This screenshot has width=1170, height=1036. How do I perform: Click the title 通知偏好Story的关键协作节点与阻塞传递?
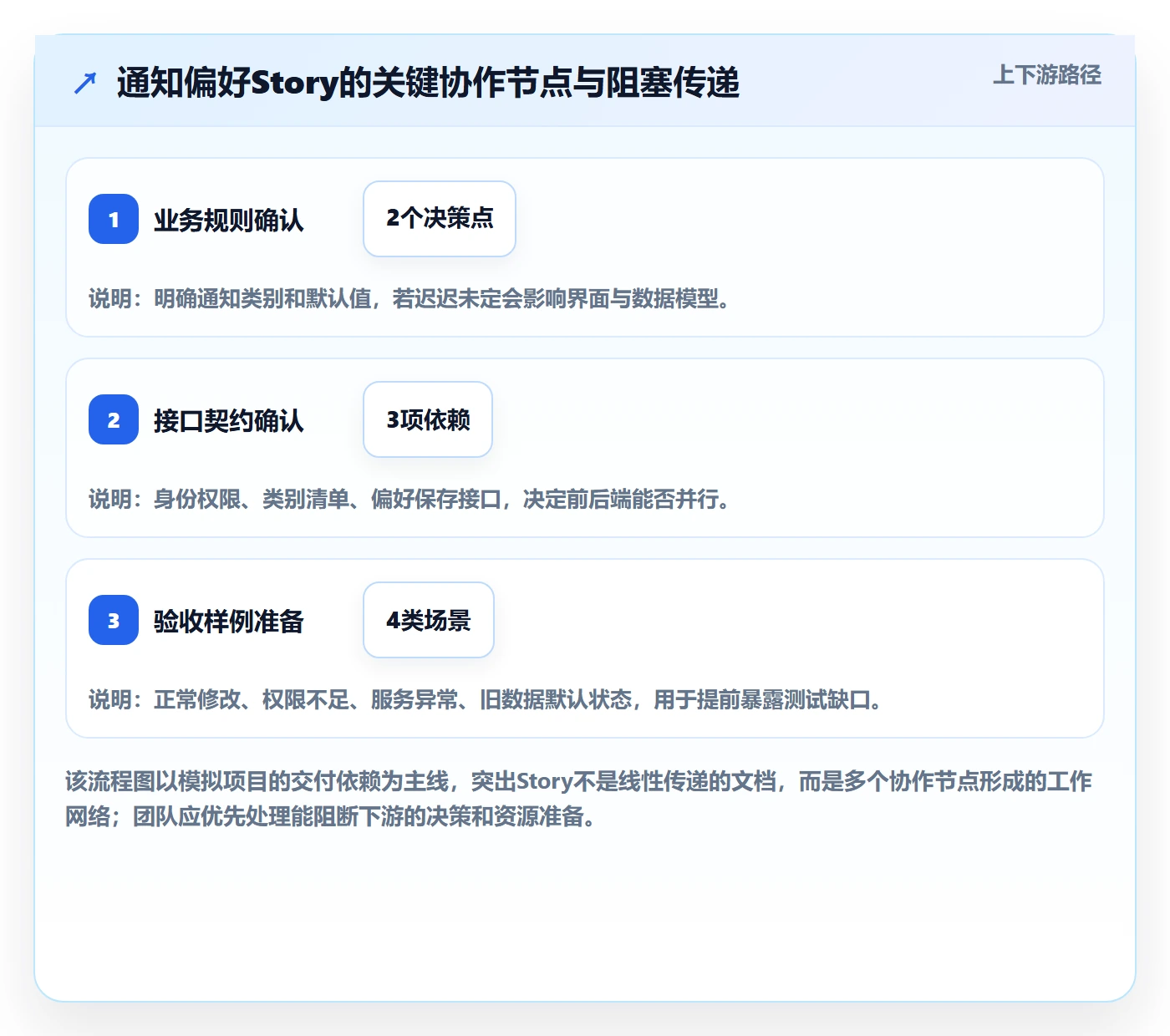click(428, 83)
